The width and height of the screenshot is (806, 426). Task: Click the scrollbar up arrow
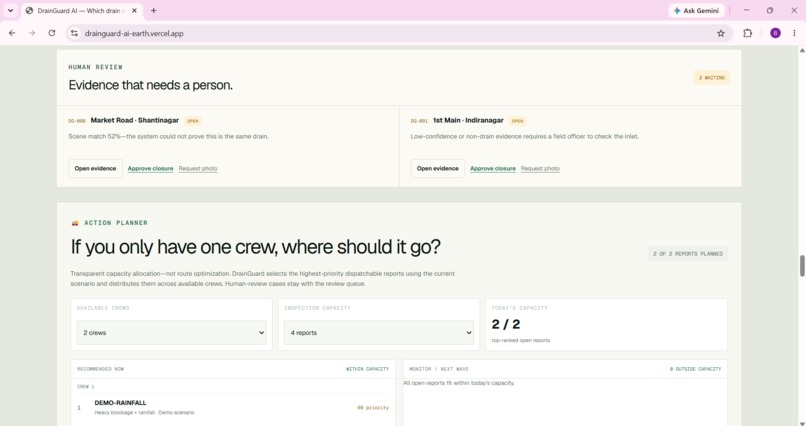(801, 50)
